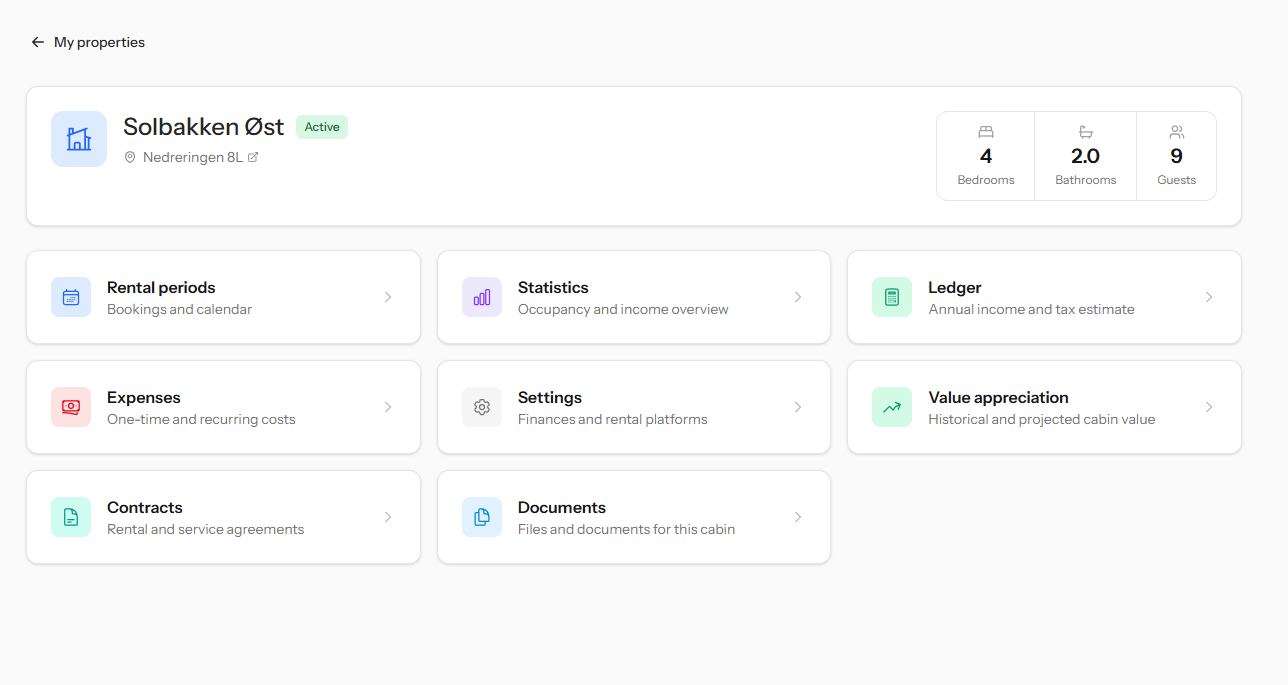The width and height of the screenshot is (1288, 685).
Task: Click the external link icon after the address
Action: click(x=253, y=157)
